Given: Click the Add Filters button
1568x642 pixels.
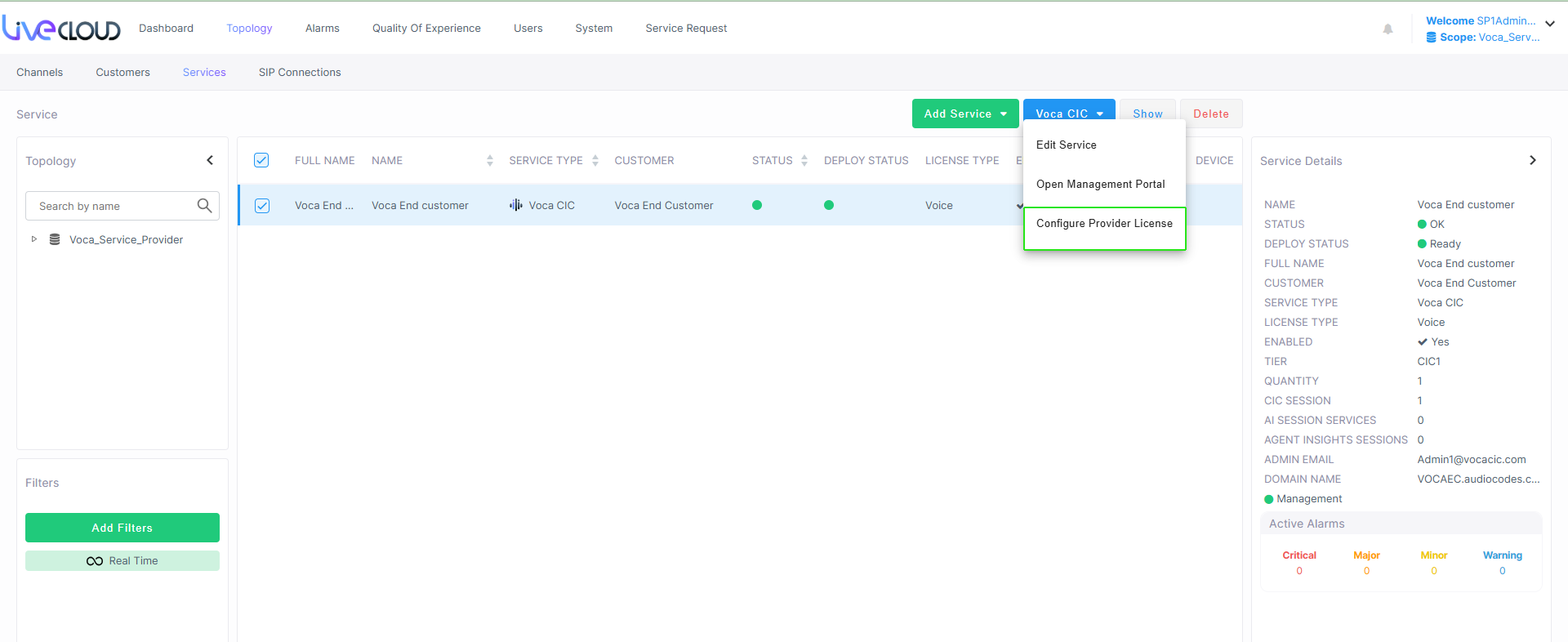Looking at the screenshot, I should (122, 528).
